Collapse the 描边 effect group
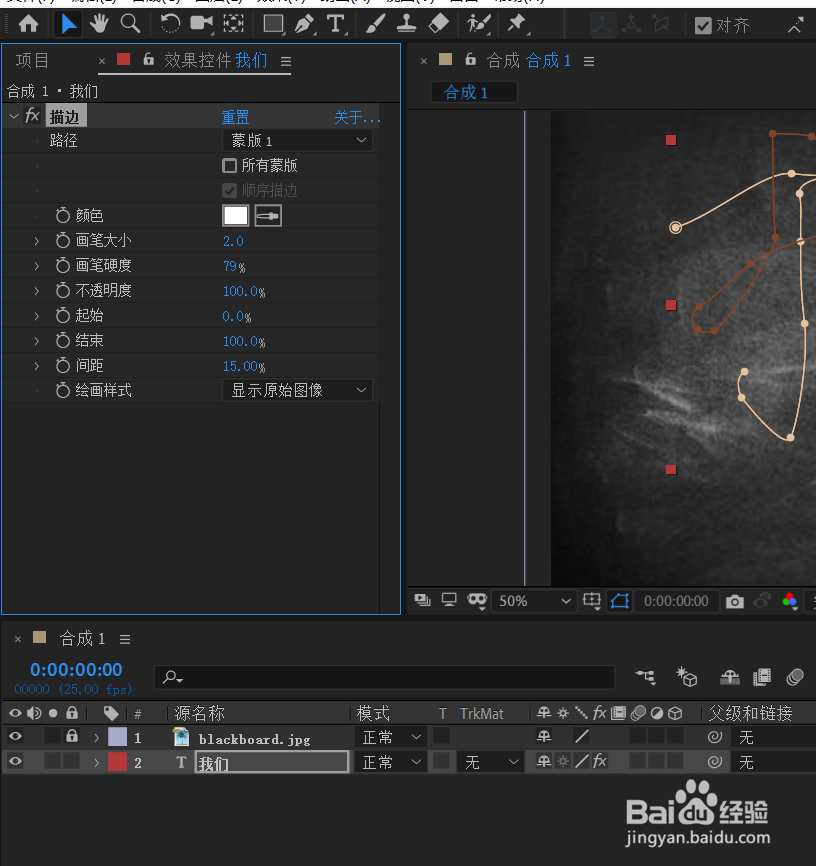 (14, 116)
